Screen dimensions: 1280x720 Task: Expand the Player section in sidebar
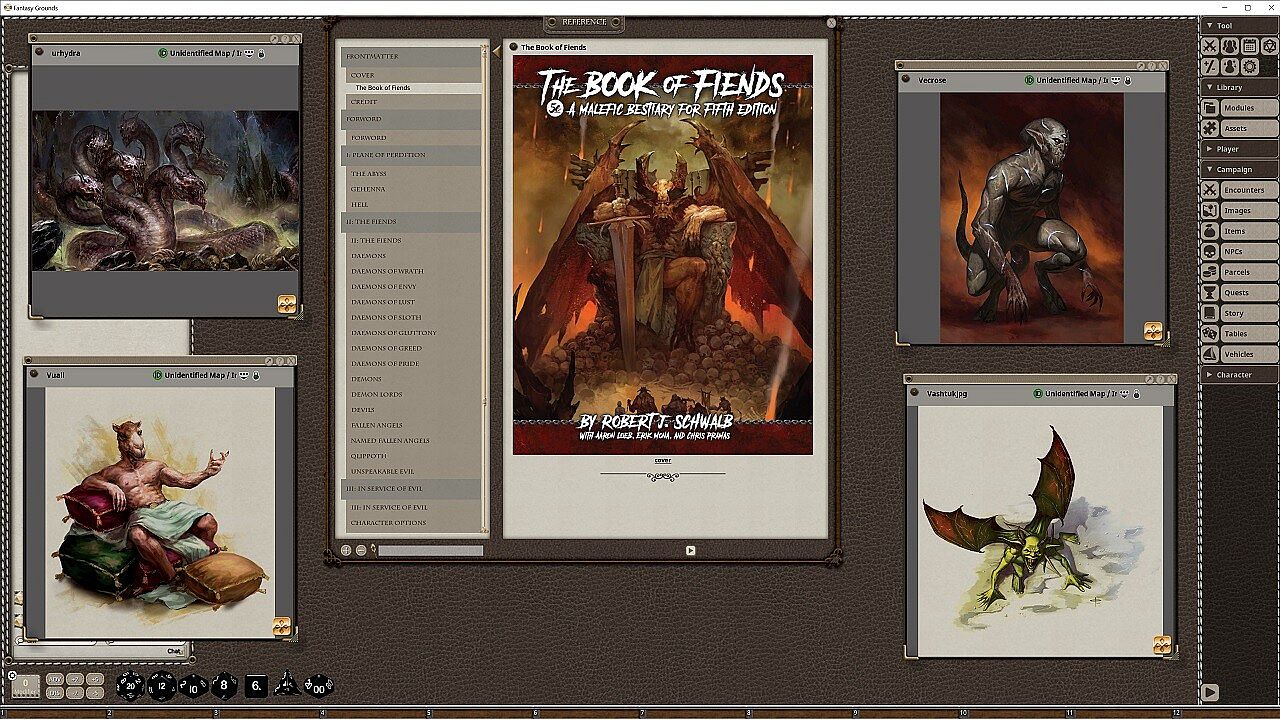[1239, 149]
